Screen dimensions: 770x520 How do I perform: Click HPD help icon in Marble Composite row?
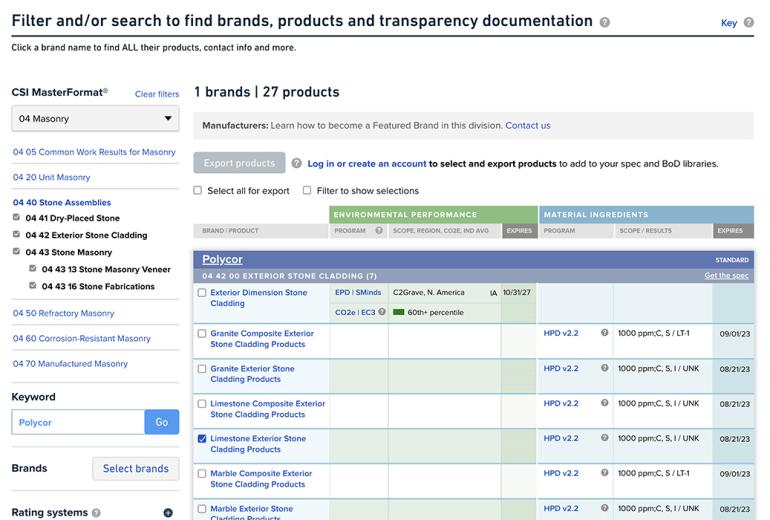(x=605, y=473)
